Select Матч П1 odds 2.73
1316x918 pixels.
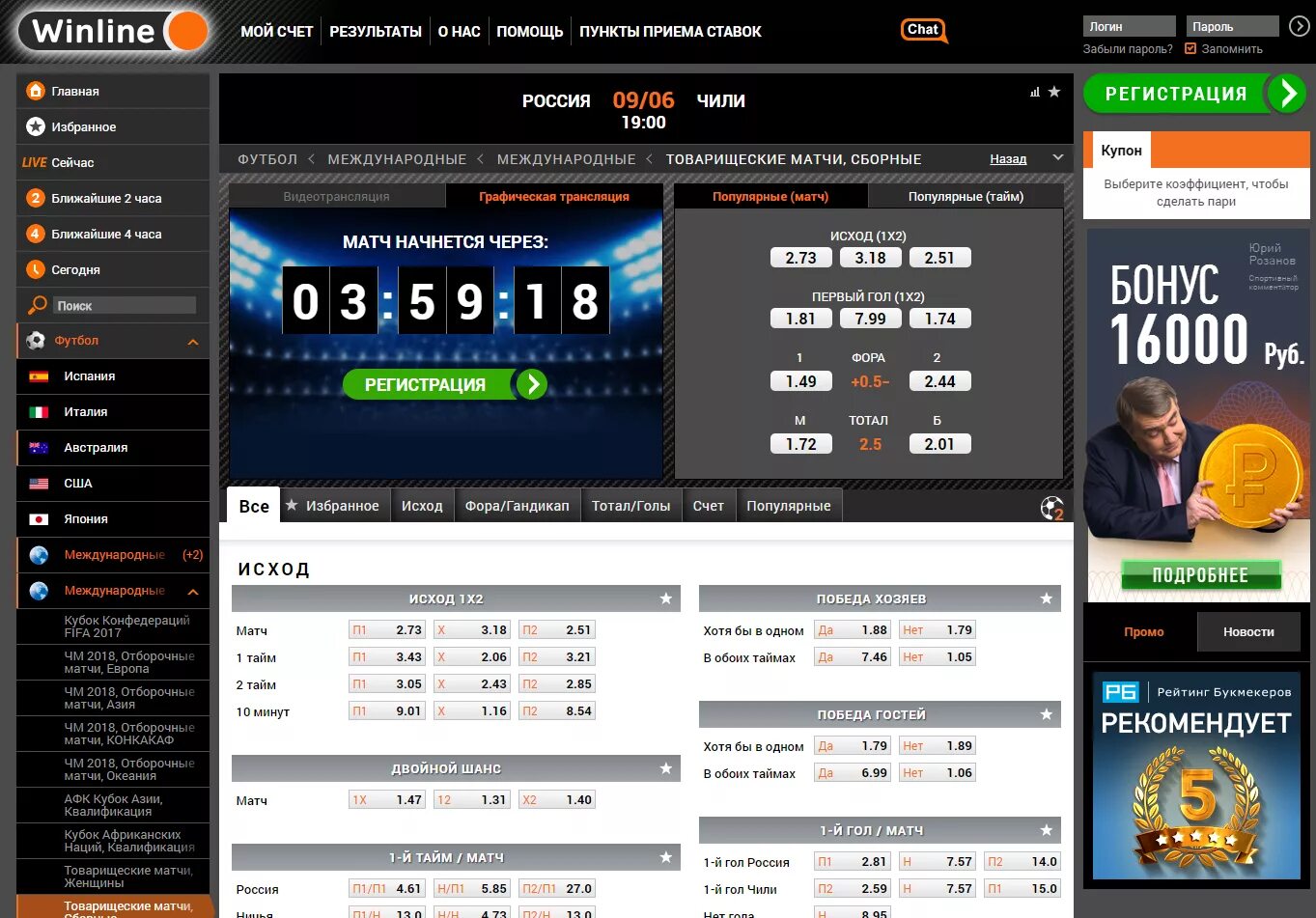pyautogui.click(x=386, y=629)
